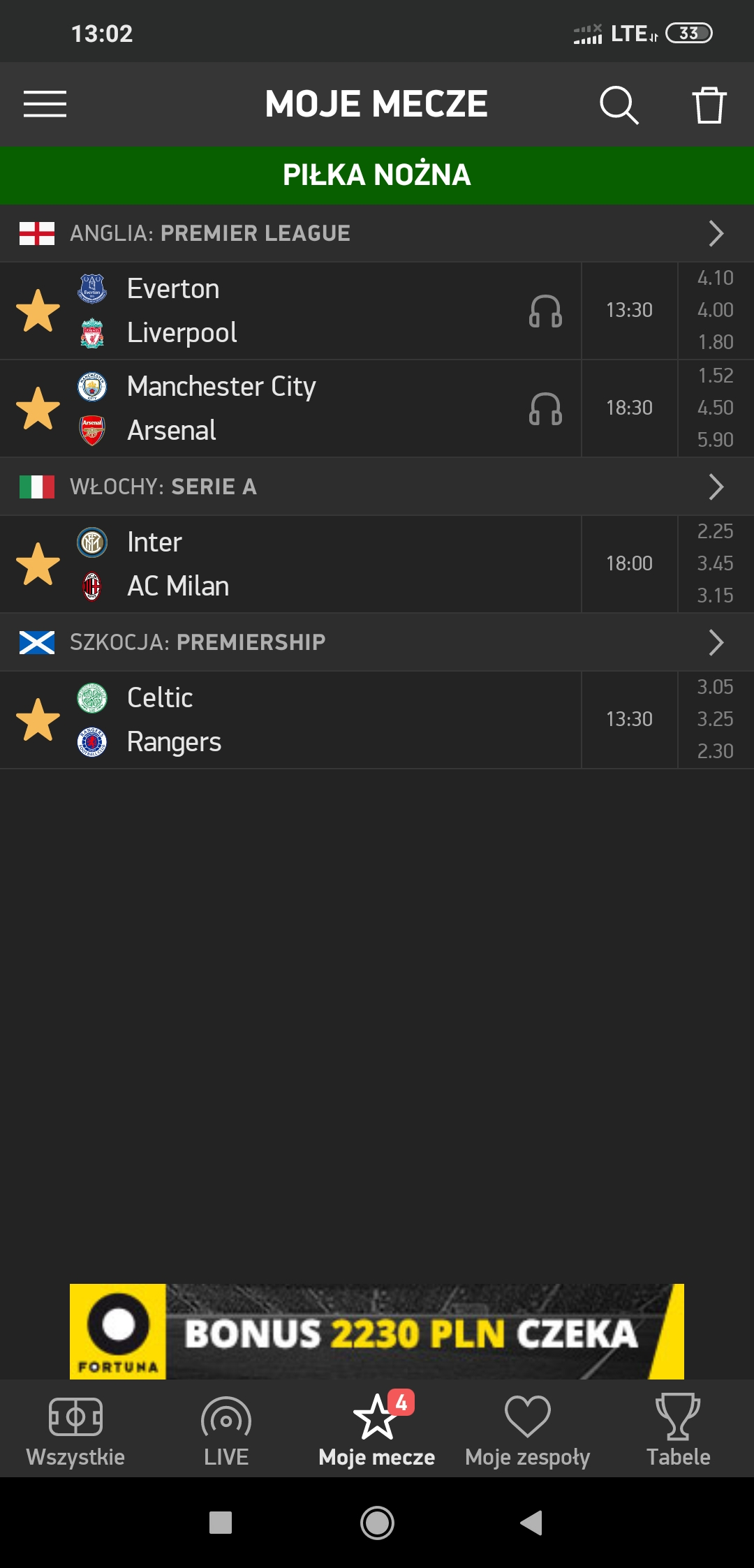Viewport: 754px width, 1568px height.
Task: Open audio commentary for Manchester City vs Arsenal
Action: coord(545,408)
